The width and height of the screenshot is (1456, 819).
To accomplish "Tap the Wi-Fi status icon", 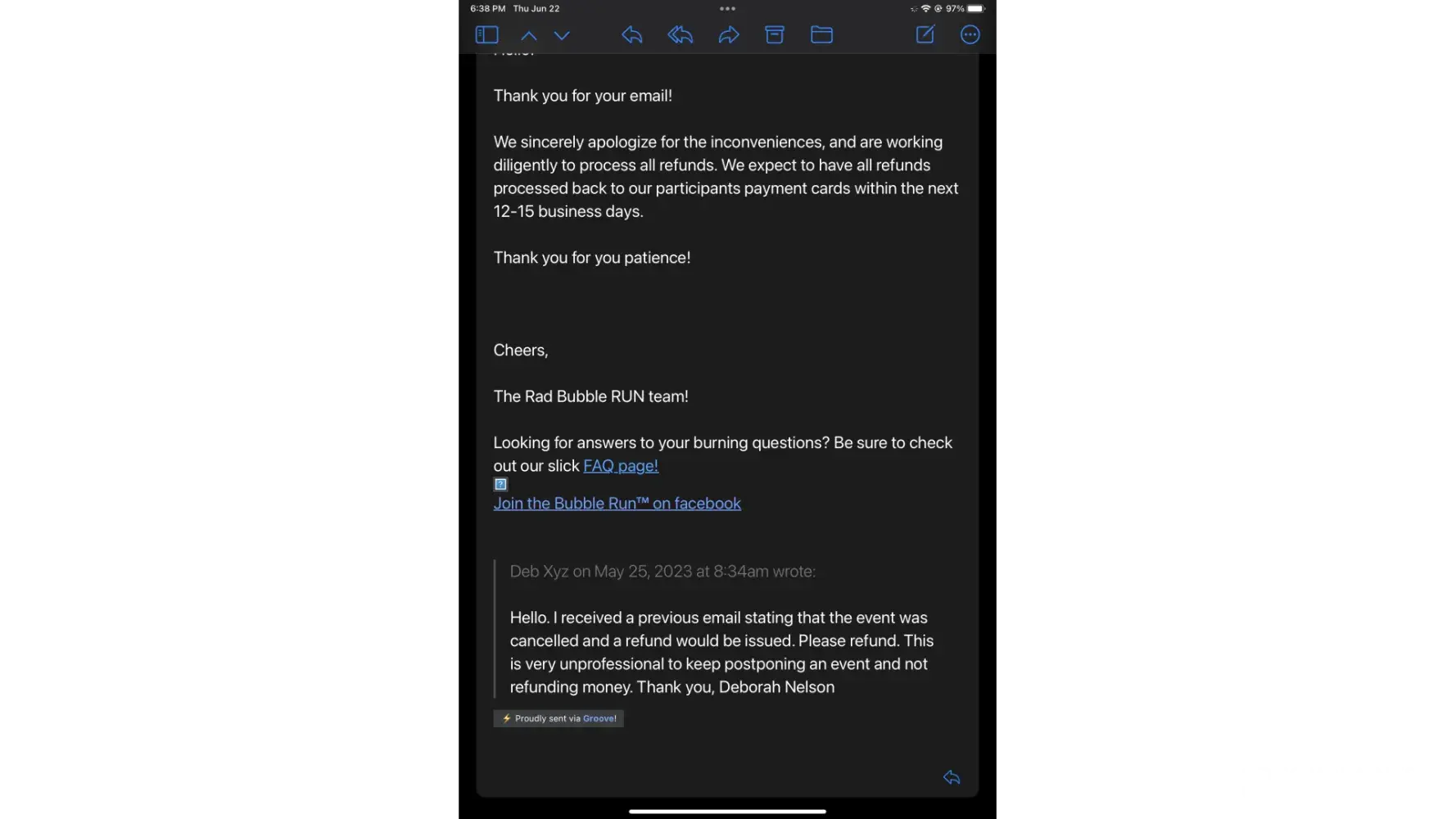I will coord(926,8).
